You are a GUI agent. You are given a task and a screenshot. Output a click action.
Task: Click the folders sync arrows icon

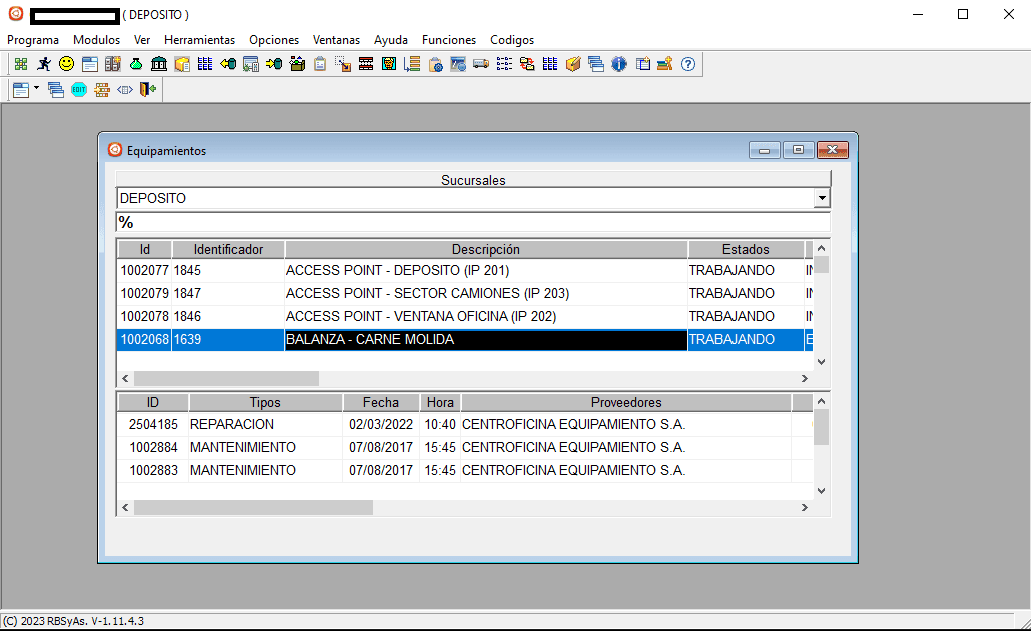pos(527,64)
